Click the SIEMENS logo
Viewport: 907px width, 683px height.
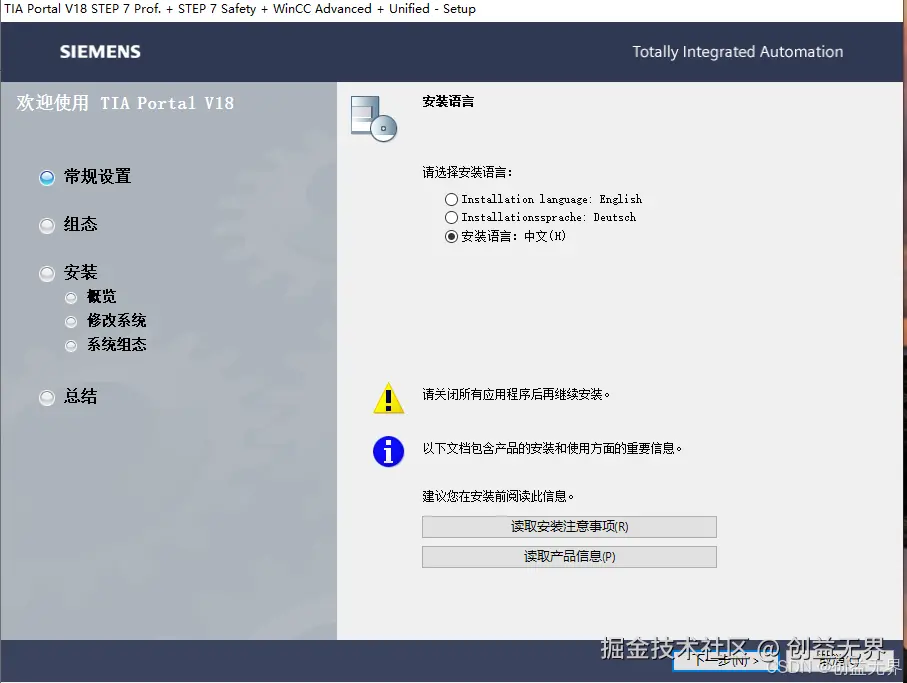click(x=100, y=52)
